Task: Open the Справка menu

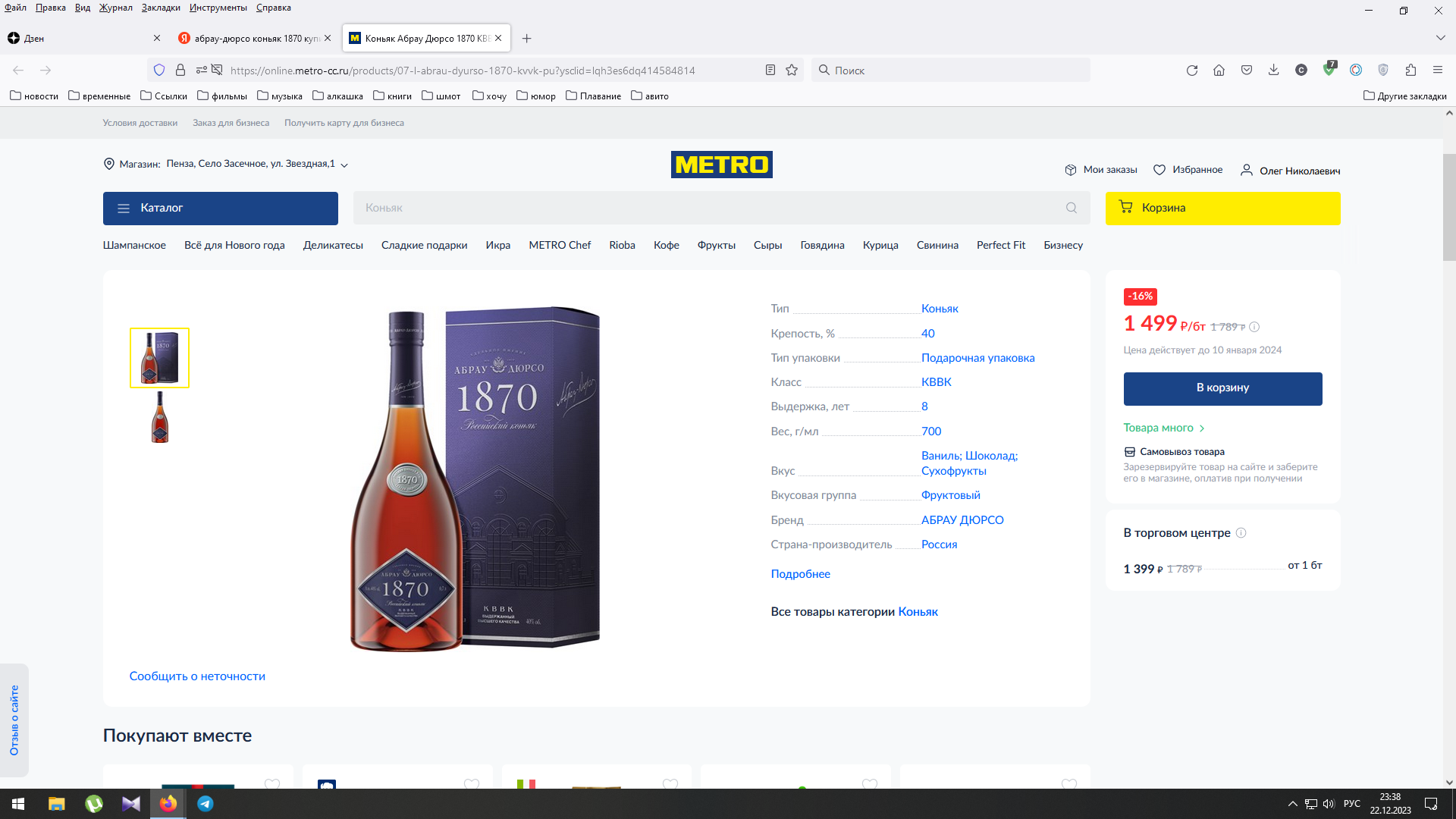Action: coord(273,8)
